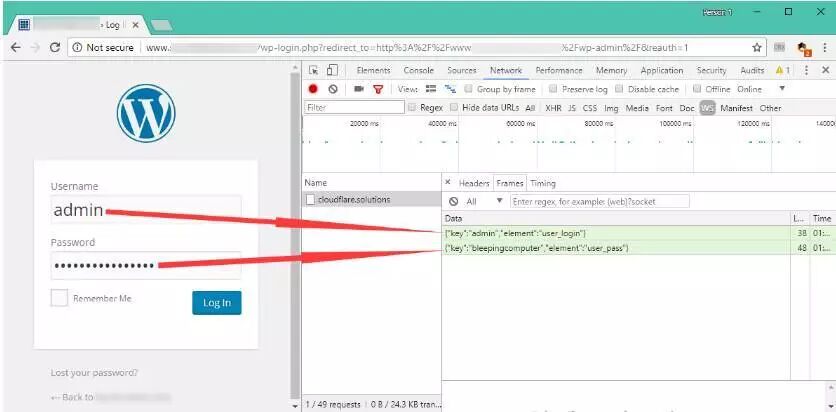Click the Username input field
Viewport: 836px width, 412px height.
click(146, 210)
